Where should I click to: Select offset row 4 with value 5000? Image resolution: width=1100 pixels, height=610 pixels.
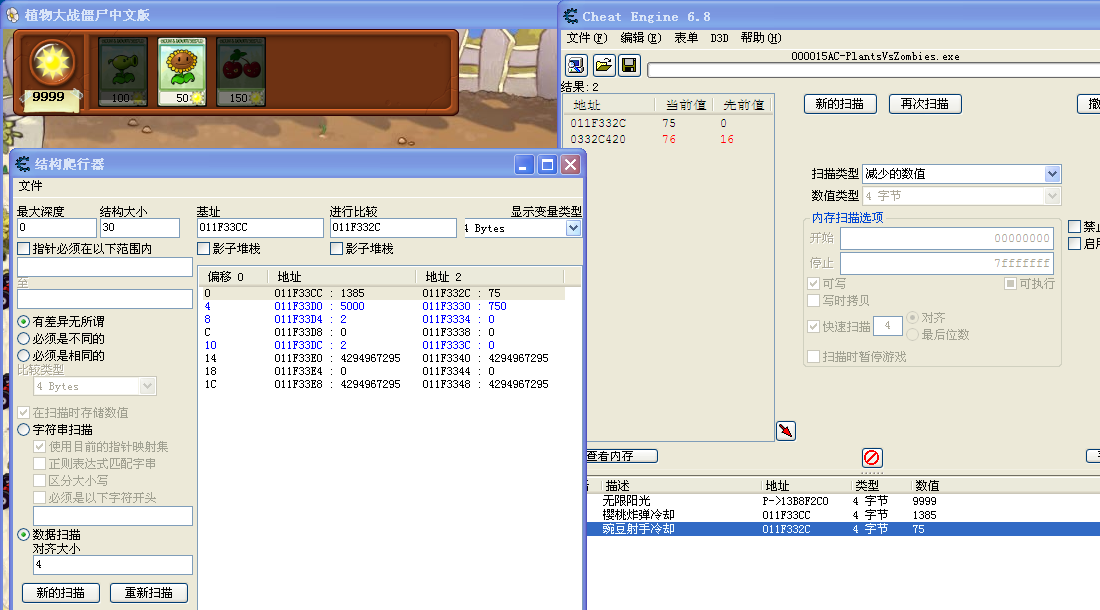pos(383,306)
